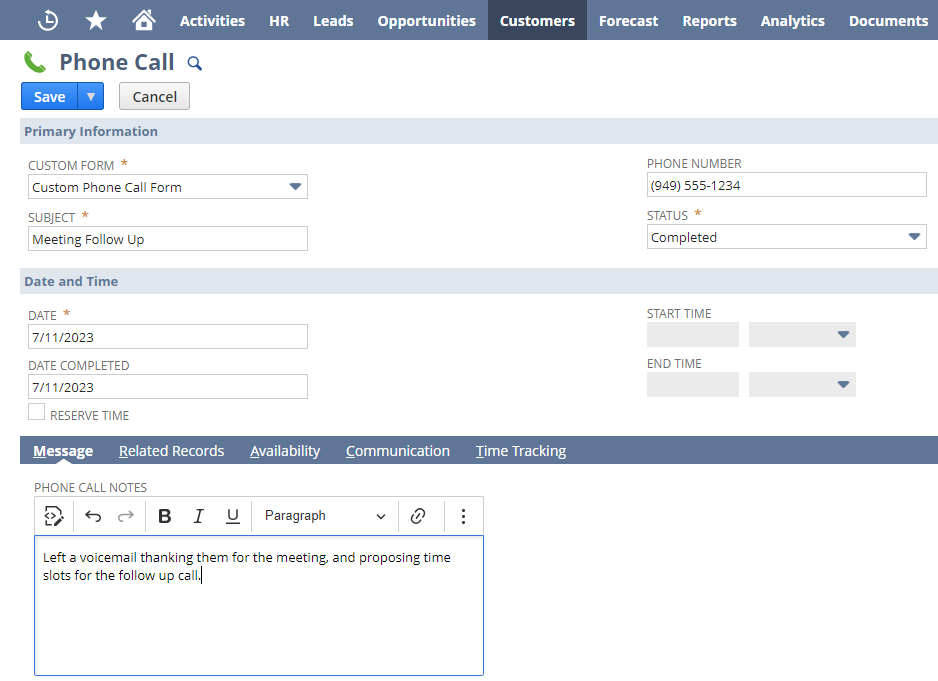Enable the Reserve Time checkbox
Viewport: 938px width, 681px height.
coord(37,412)
